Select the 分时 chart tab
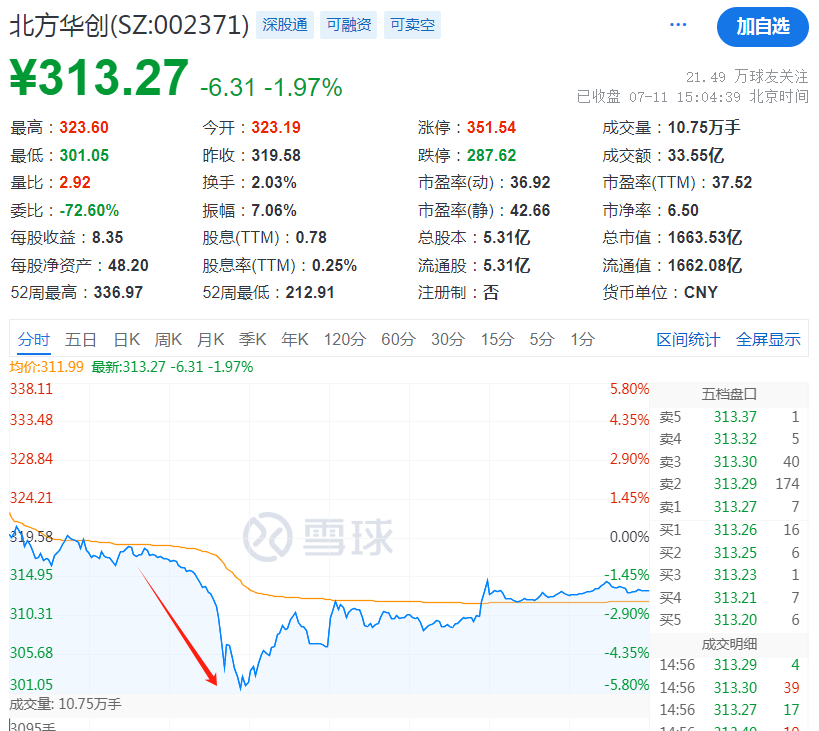The width and height of the screenshot is (819, 731). tap(33, 339)
